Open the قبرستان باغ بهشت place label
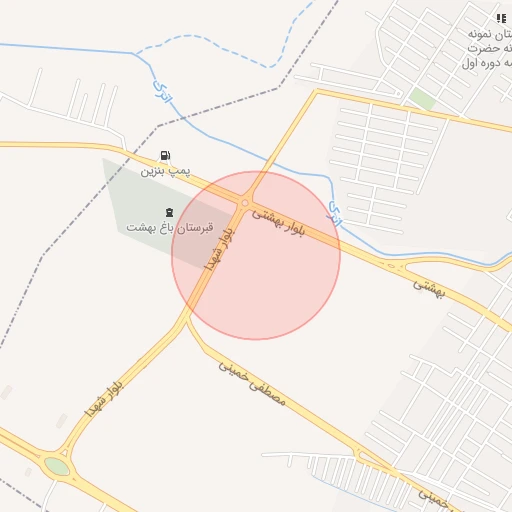 pyautogui.click(x=170, y=228)
